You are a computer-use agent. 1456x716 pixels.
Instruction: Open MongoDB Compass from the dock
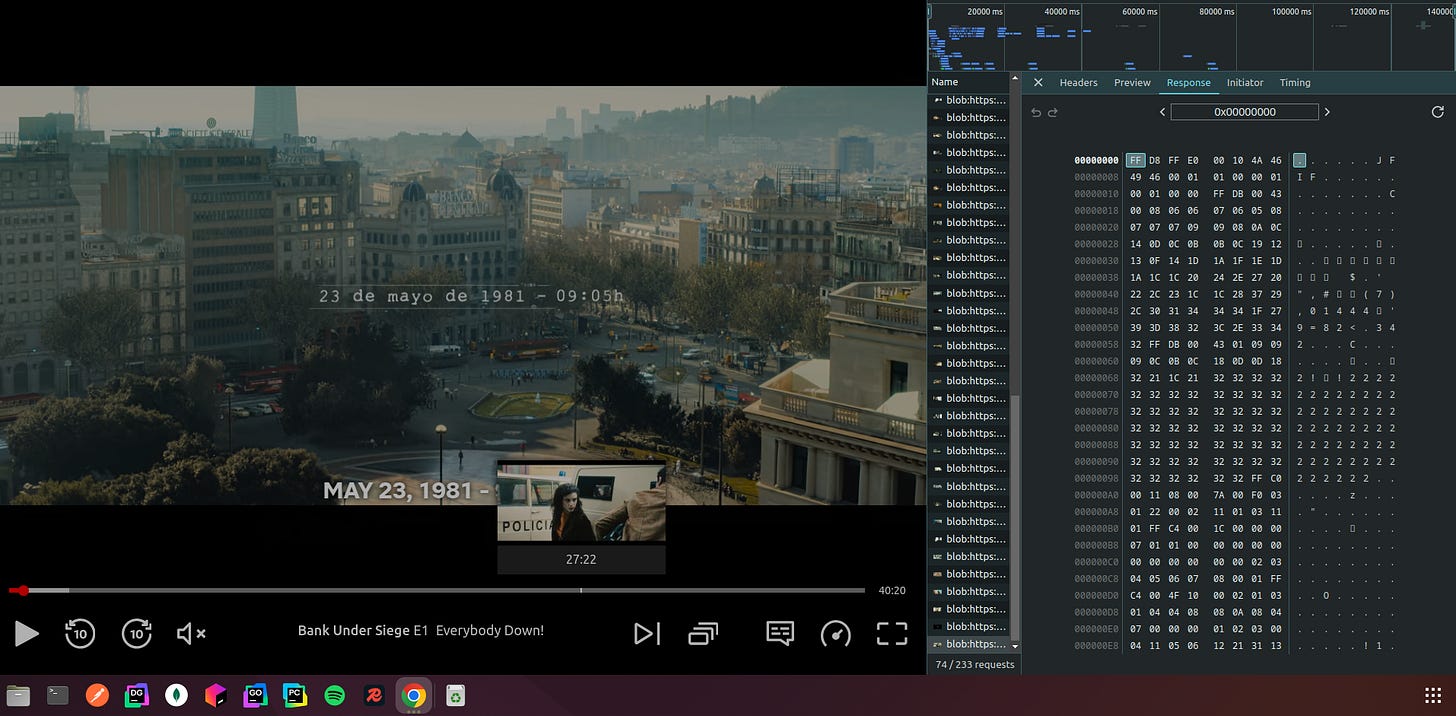pyautogui.click(x=176, y=695)
